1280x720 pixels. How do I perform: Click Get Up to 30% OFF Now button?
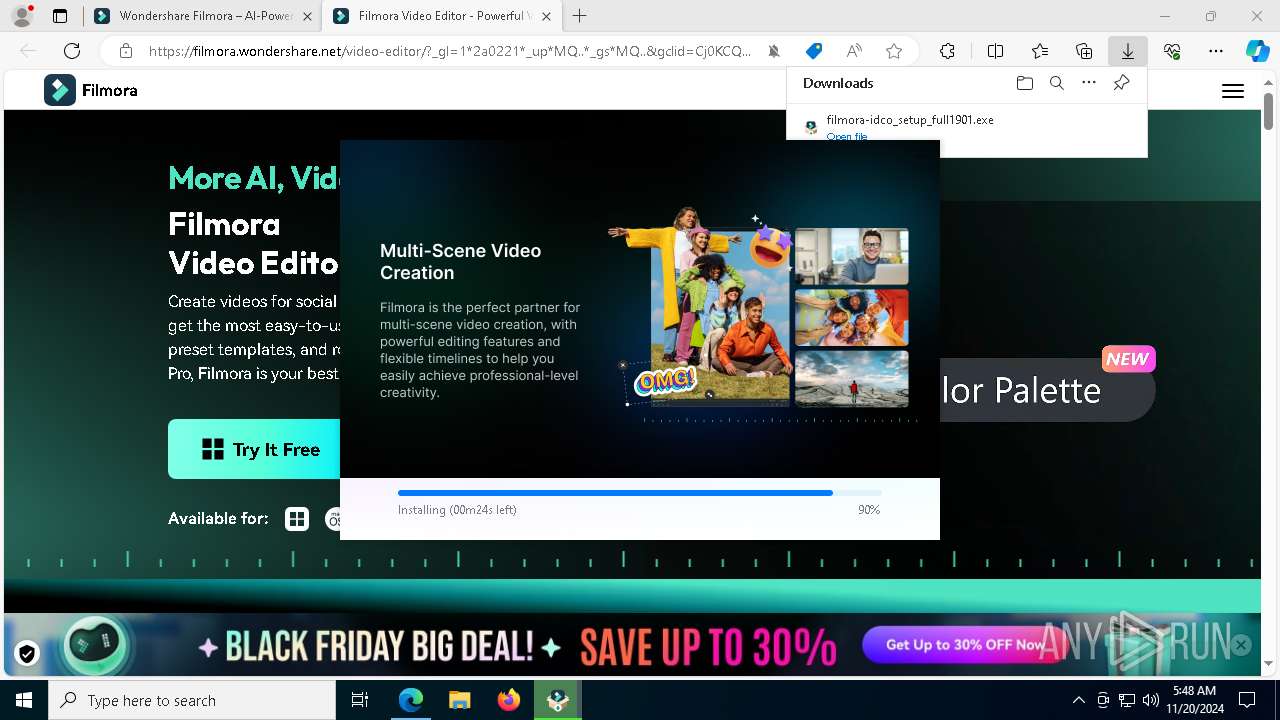965,645
